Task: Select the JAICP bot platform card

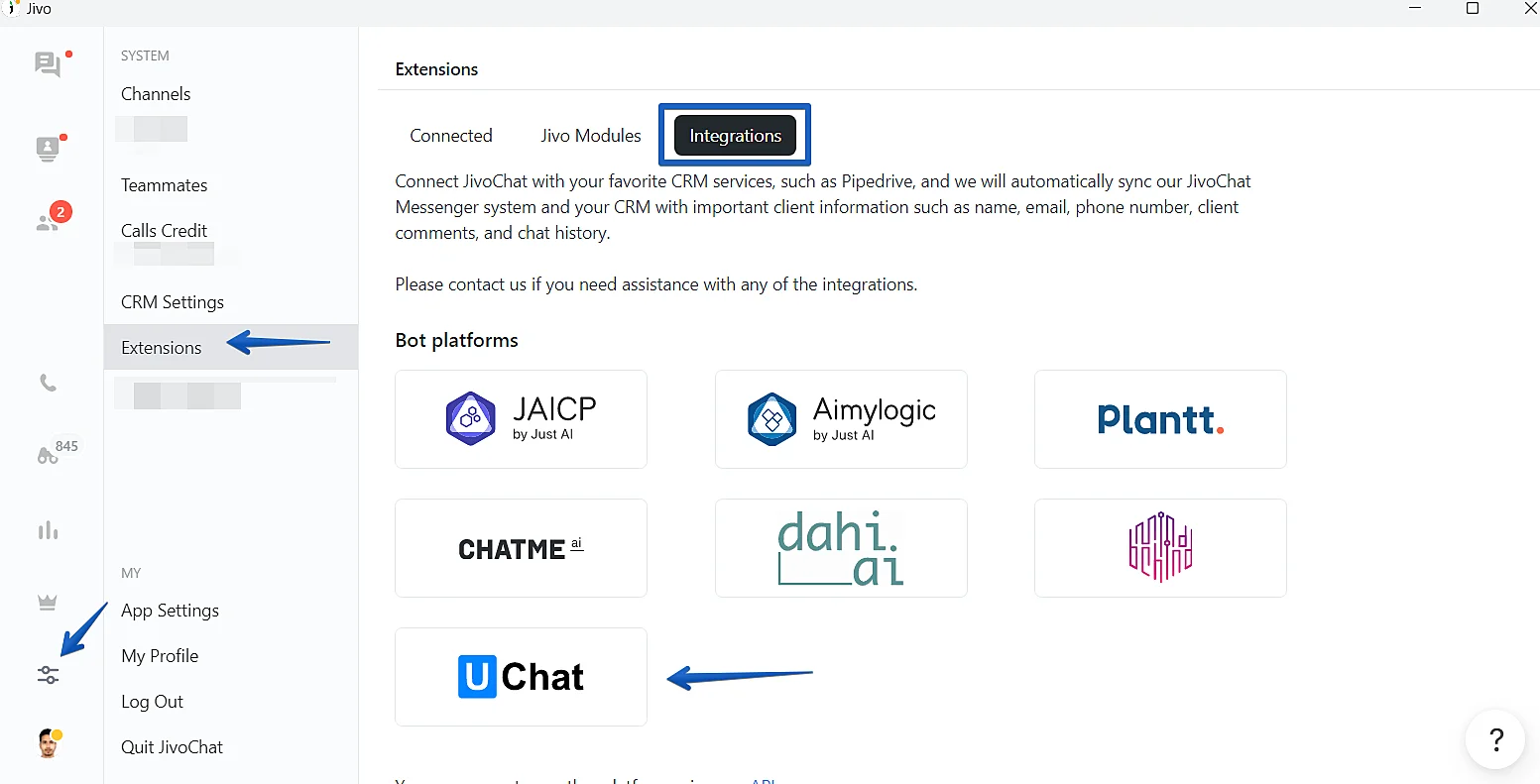Action: pos(521,419)
